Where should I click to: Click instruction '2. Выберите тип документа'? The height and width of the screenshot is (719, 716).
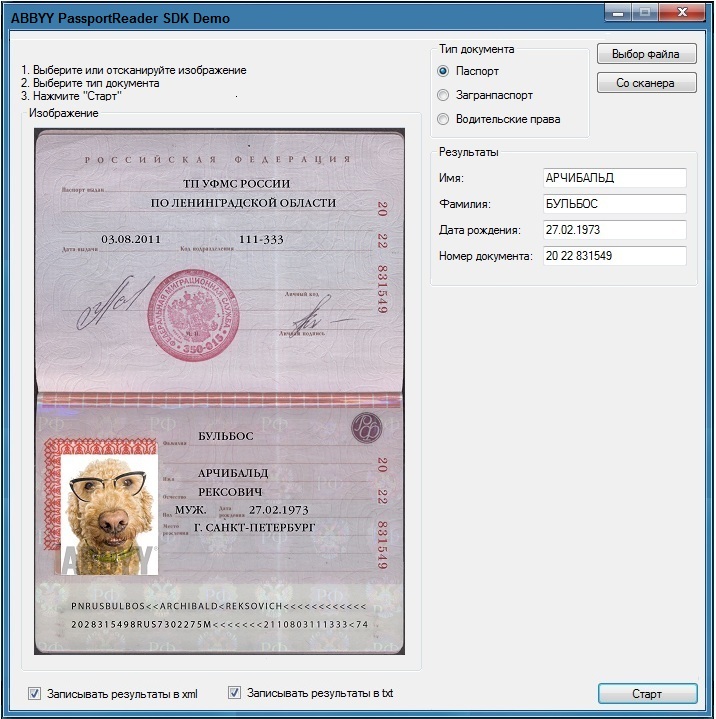[x=90, y=83]
